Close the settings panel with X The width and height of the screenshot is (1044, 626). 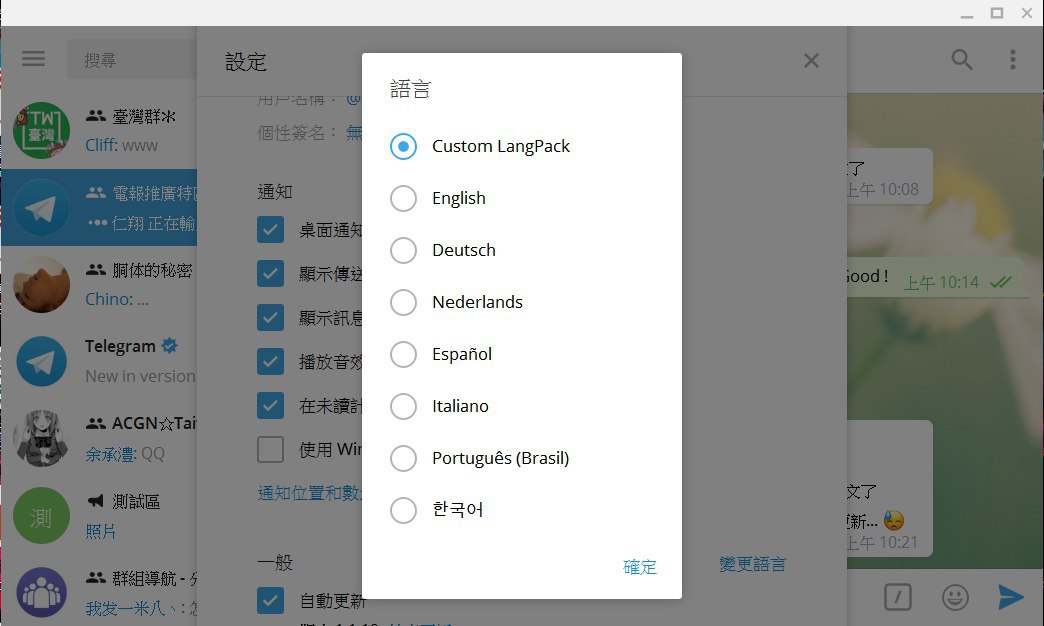[x=811, y=61]
